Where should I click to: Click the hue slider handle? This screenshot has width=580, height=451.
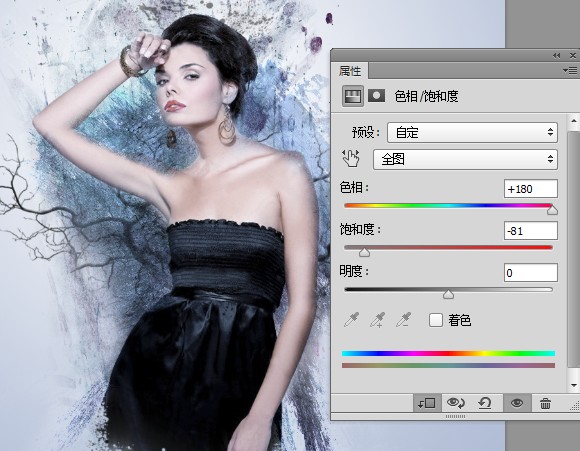click(x=552, y=210)
